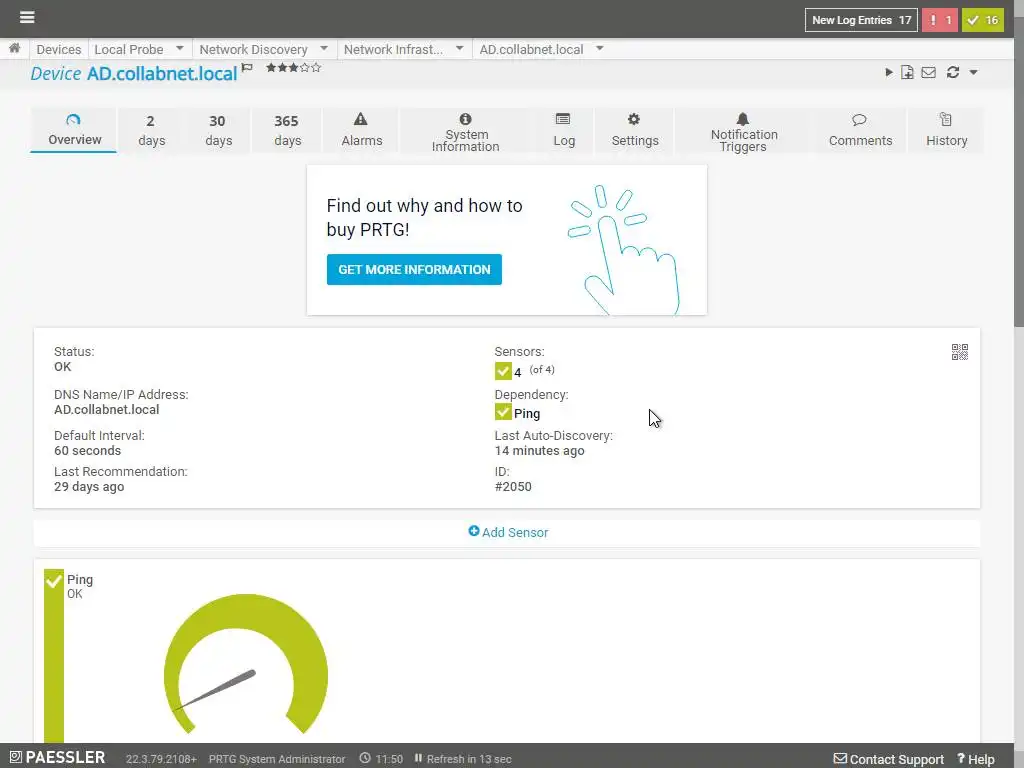This screenshot has height=768, width=1024.
Task: Select the Overview tab
Action: [x=74, y=130]
